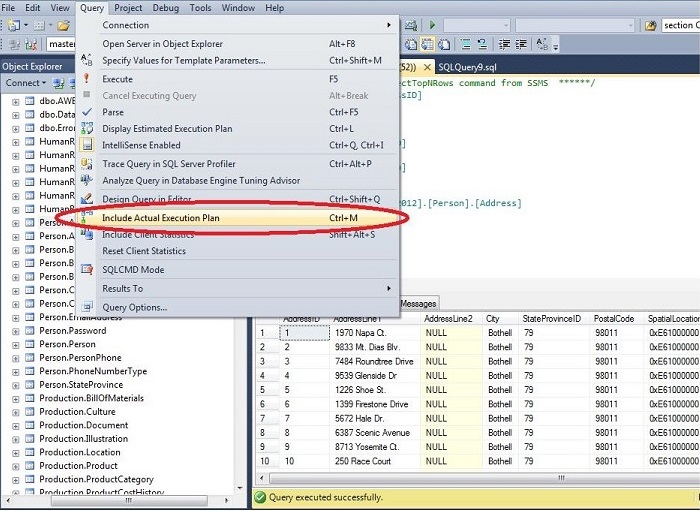Click Display Estimated Execution Plan icon

(x=87, y=129)
